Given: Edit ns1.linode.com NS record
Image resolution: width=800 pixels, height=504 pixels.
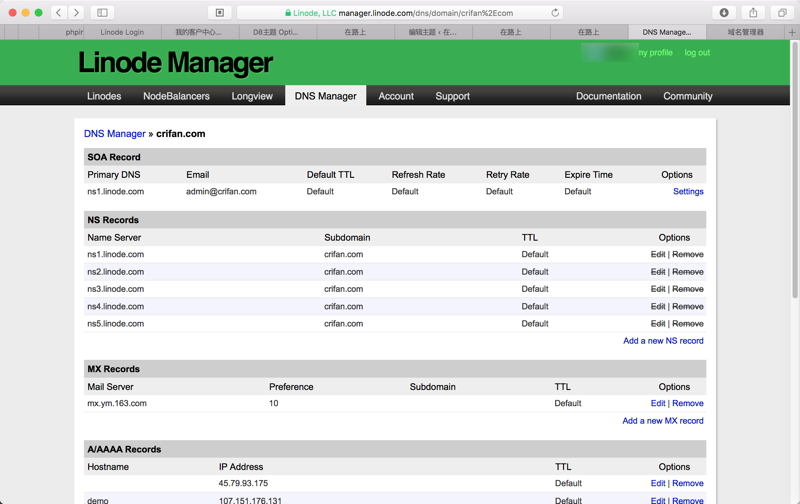Looking at the screenshot, I should [x=658, y=254].
